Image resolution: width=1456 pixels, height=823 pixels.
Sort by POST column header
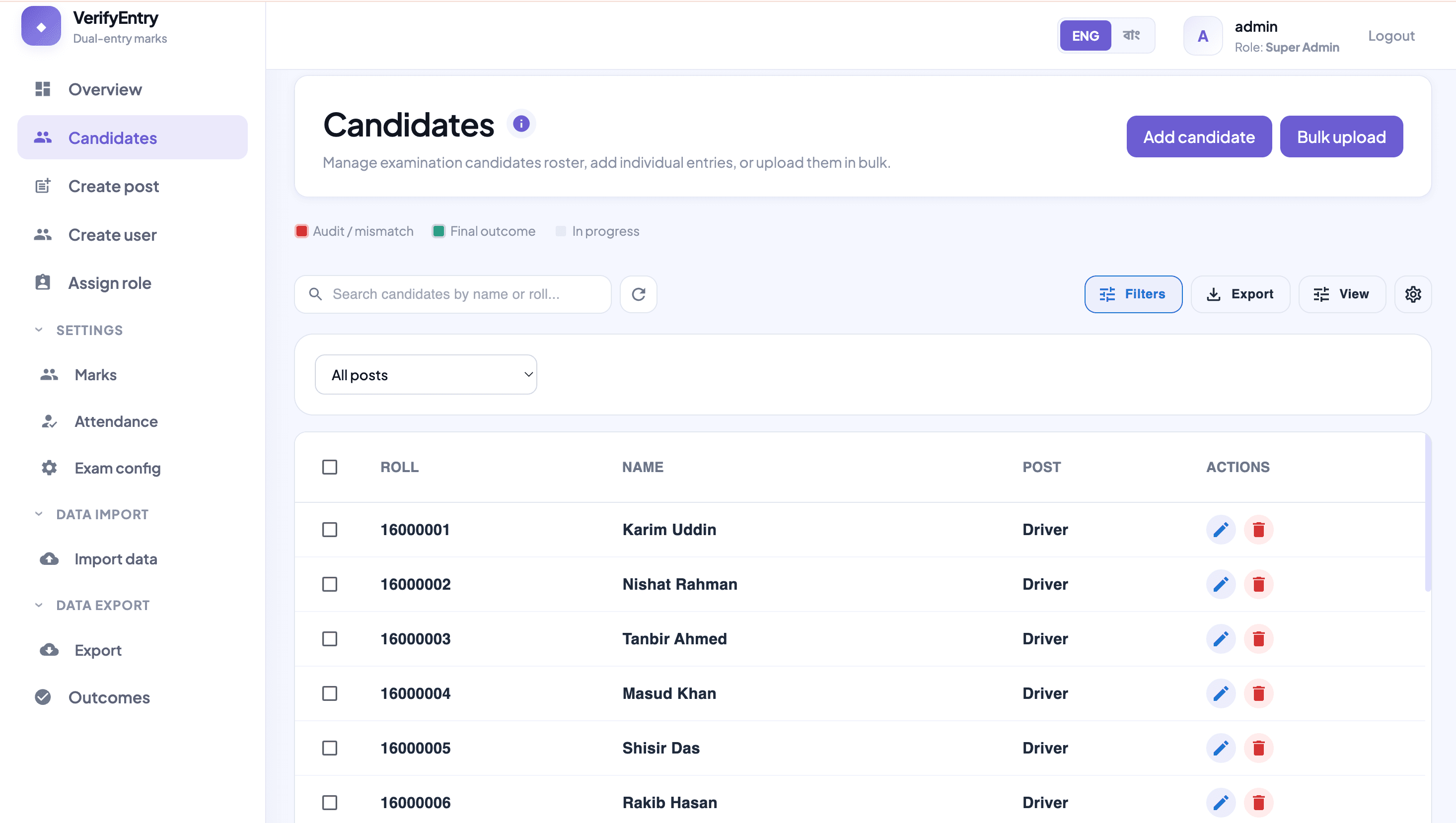[x=1041, y=467]
